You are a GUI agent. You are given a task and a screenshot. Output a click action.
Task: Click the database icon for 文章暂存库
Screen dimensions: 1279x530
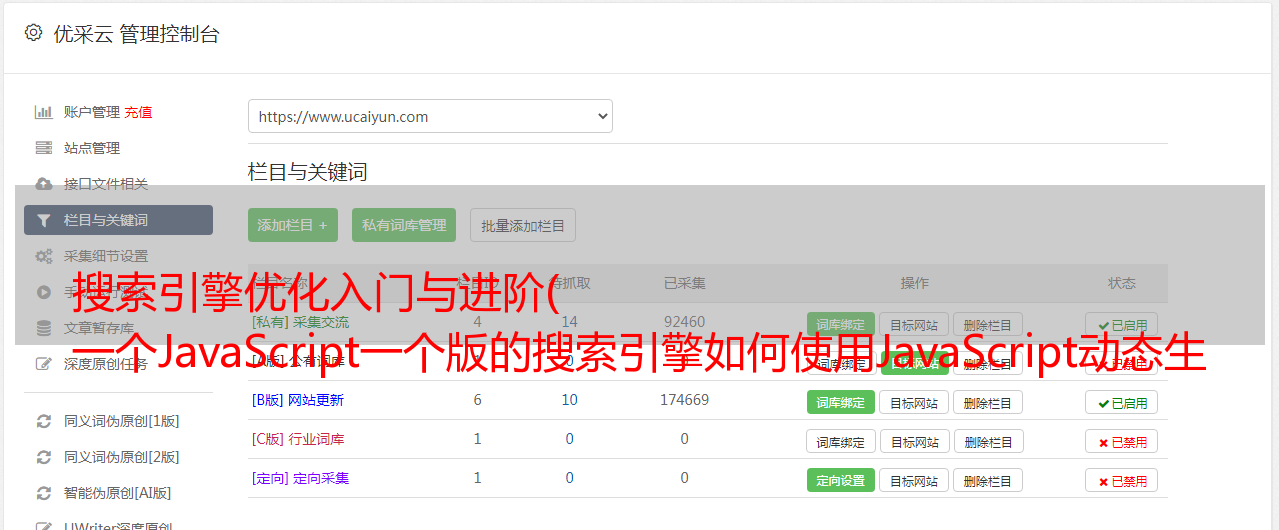(x=44, y=328)
